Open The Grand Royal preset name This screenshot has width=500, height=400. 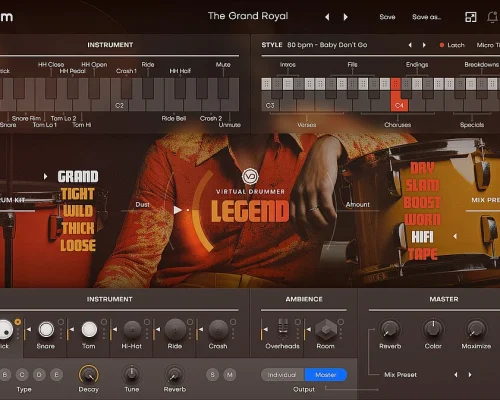tap(248, 16)
